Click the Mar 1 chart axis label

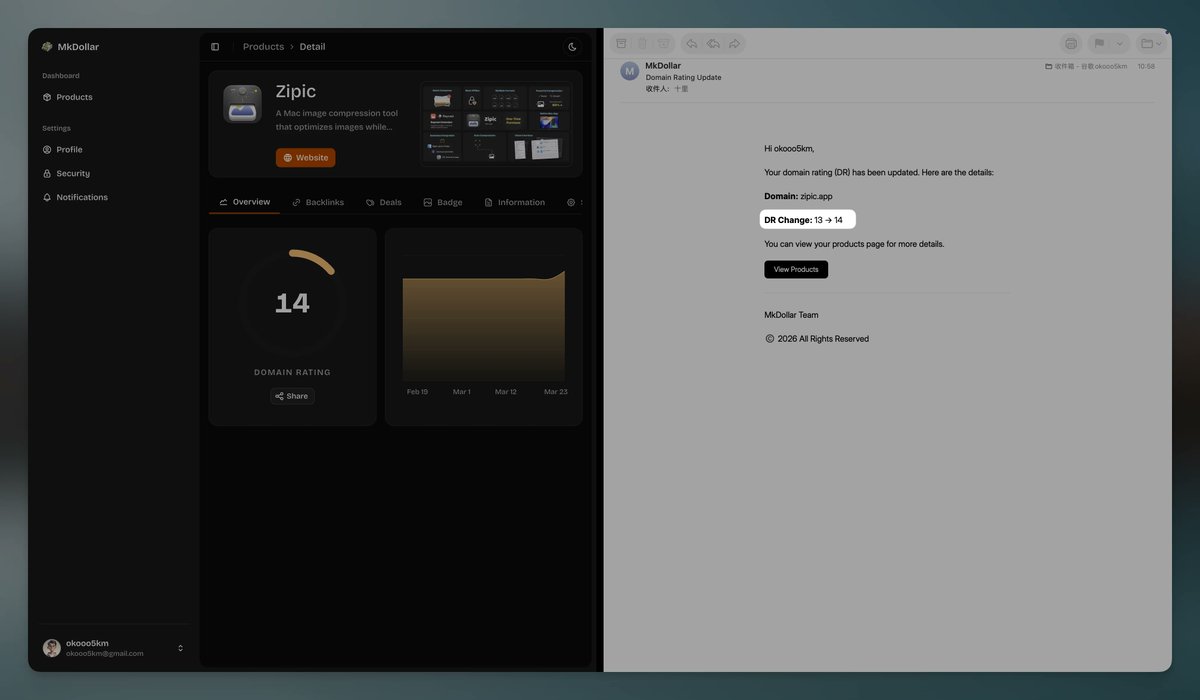[462, 392]
